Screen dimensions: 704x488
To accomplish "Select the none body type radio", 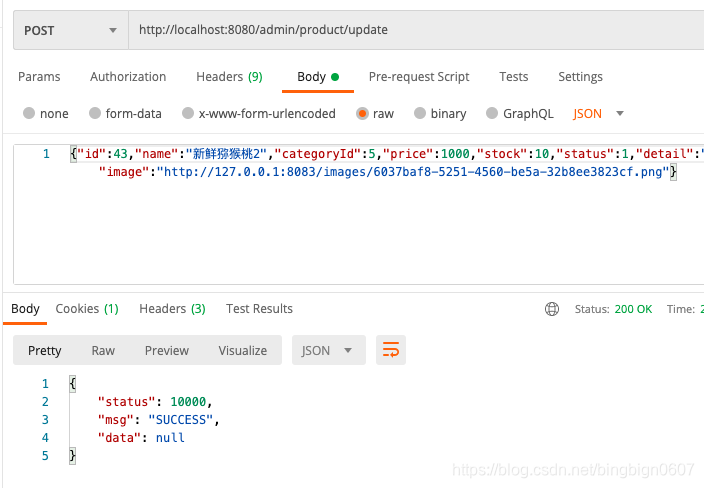I will point(29,113).
